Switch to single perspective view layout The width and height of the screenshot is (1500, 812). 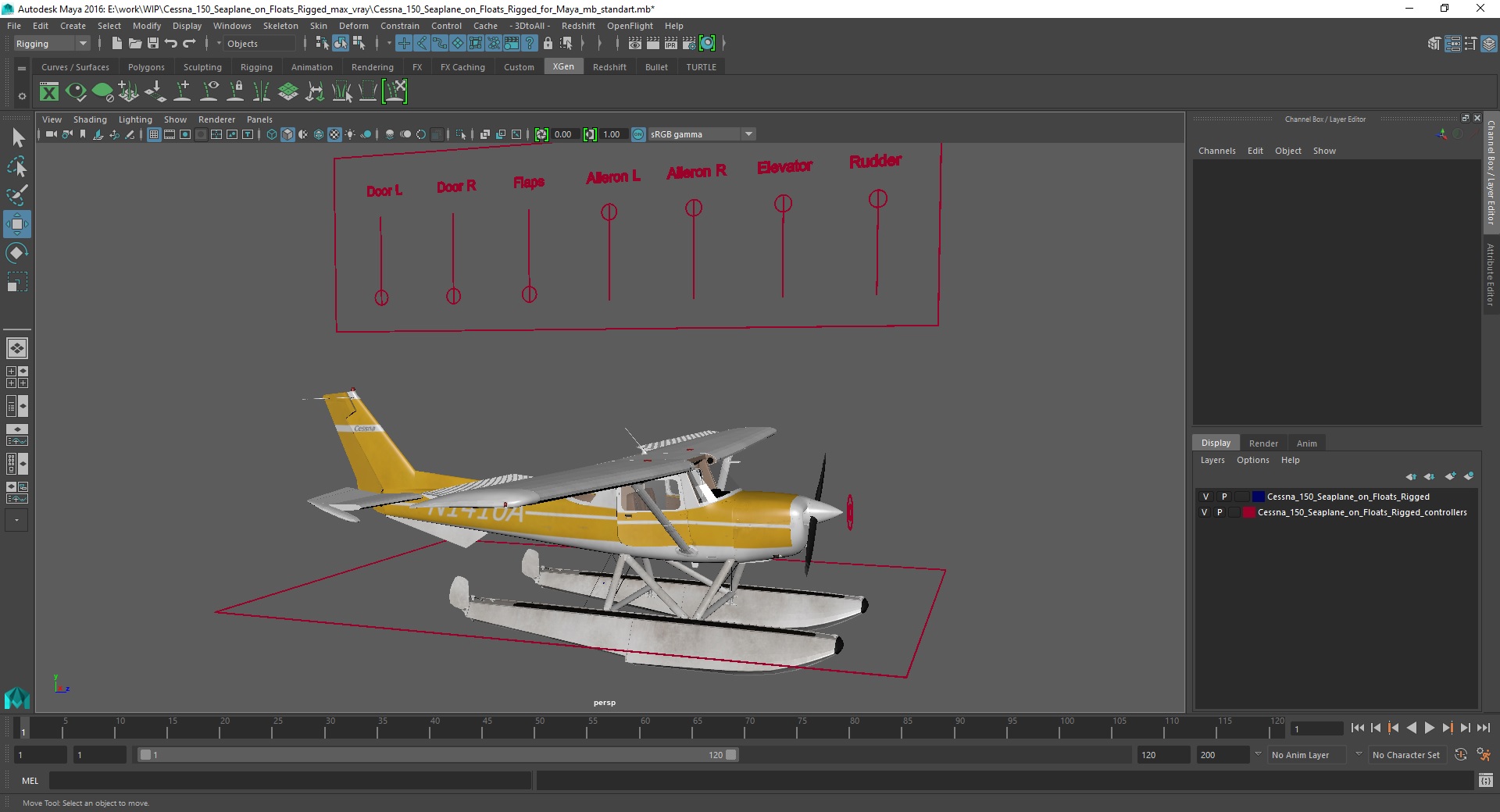coord(17,348)
